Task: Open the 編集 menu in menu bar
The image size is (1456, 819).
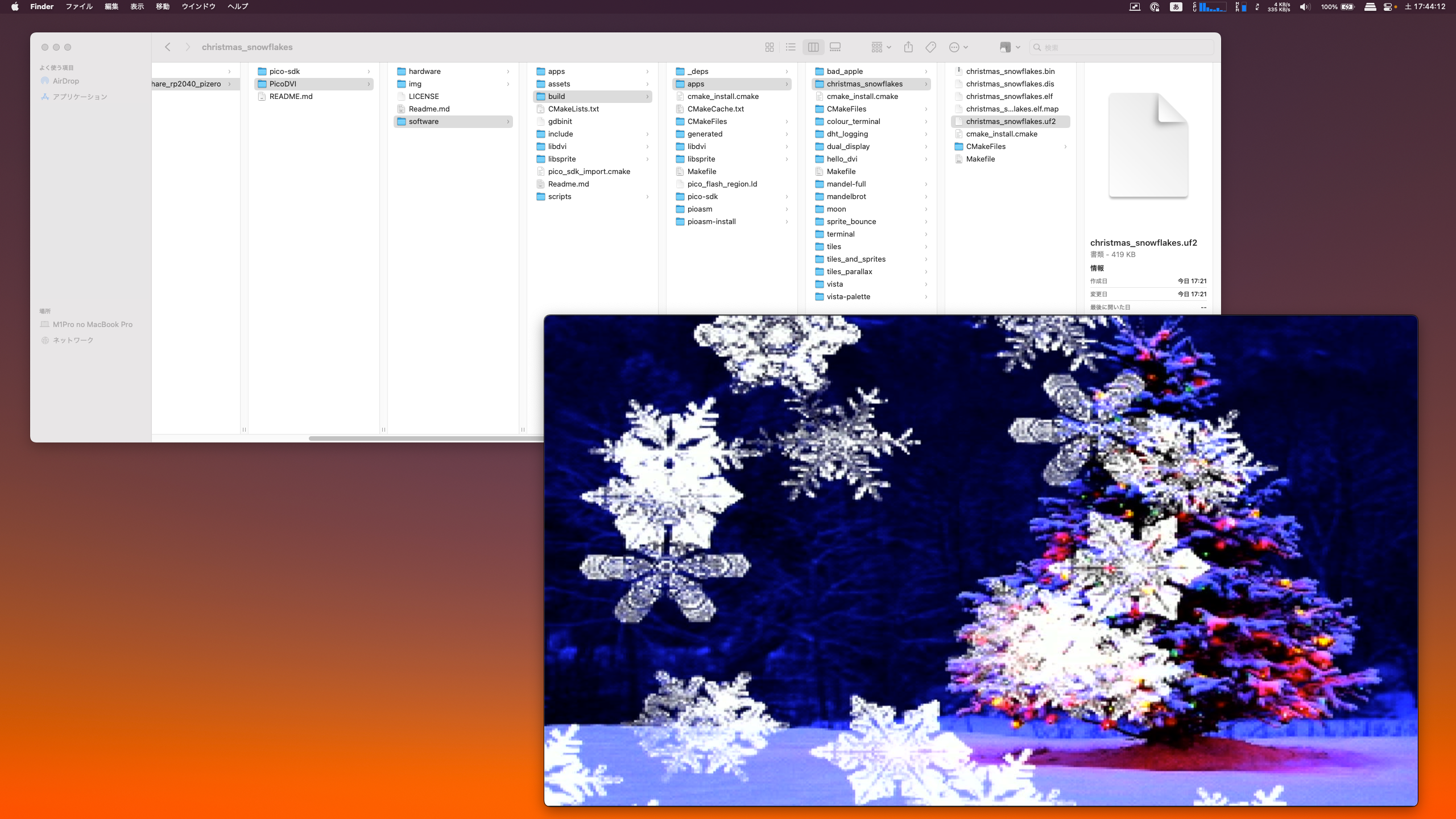Action: click(x=111, y=7)
